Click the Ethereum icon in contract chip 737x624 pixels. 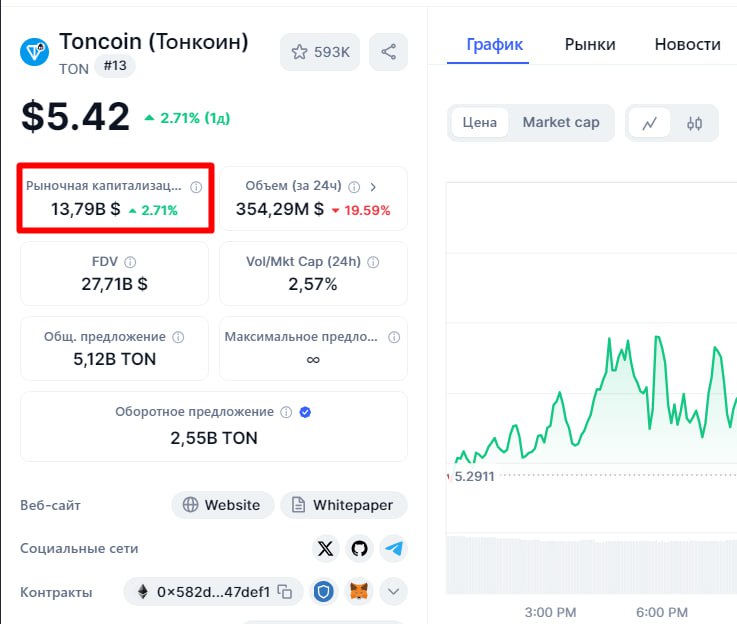[x=143, y=592]
